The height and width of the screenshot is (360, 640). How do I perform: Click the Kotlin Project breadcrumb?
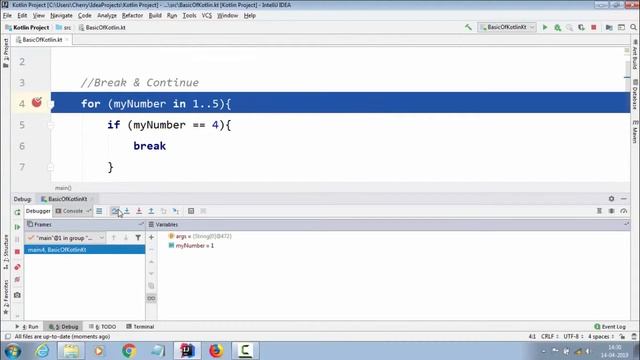[x=27, y=27]
